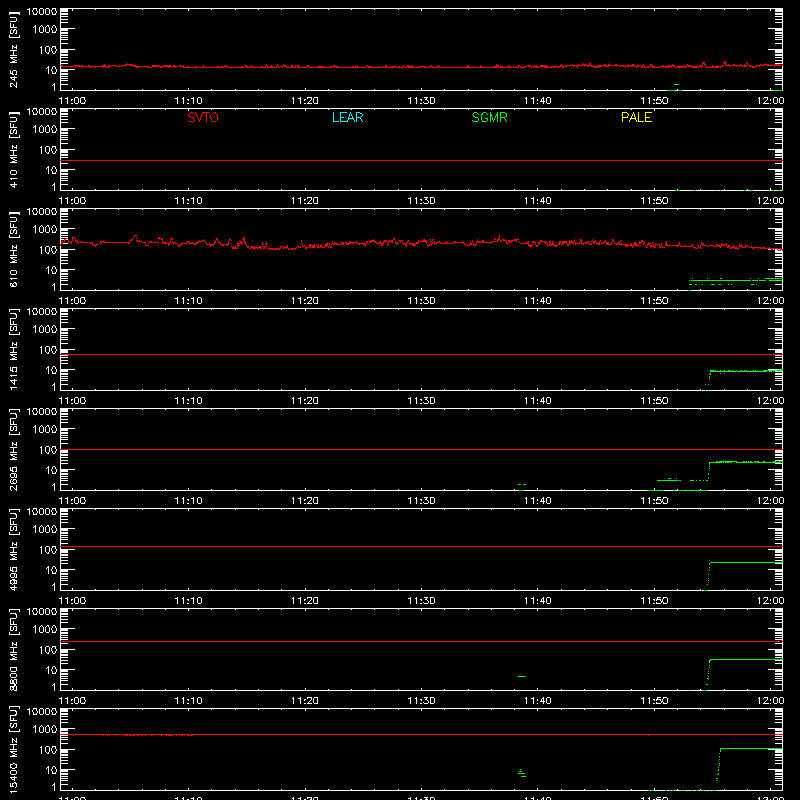Click the 10 y-axis value of the 1415 MHz panel

point(51,370)
